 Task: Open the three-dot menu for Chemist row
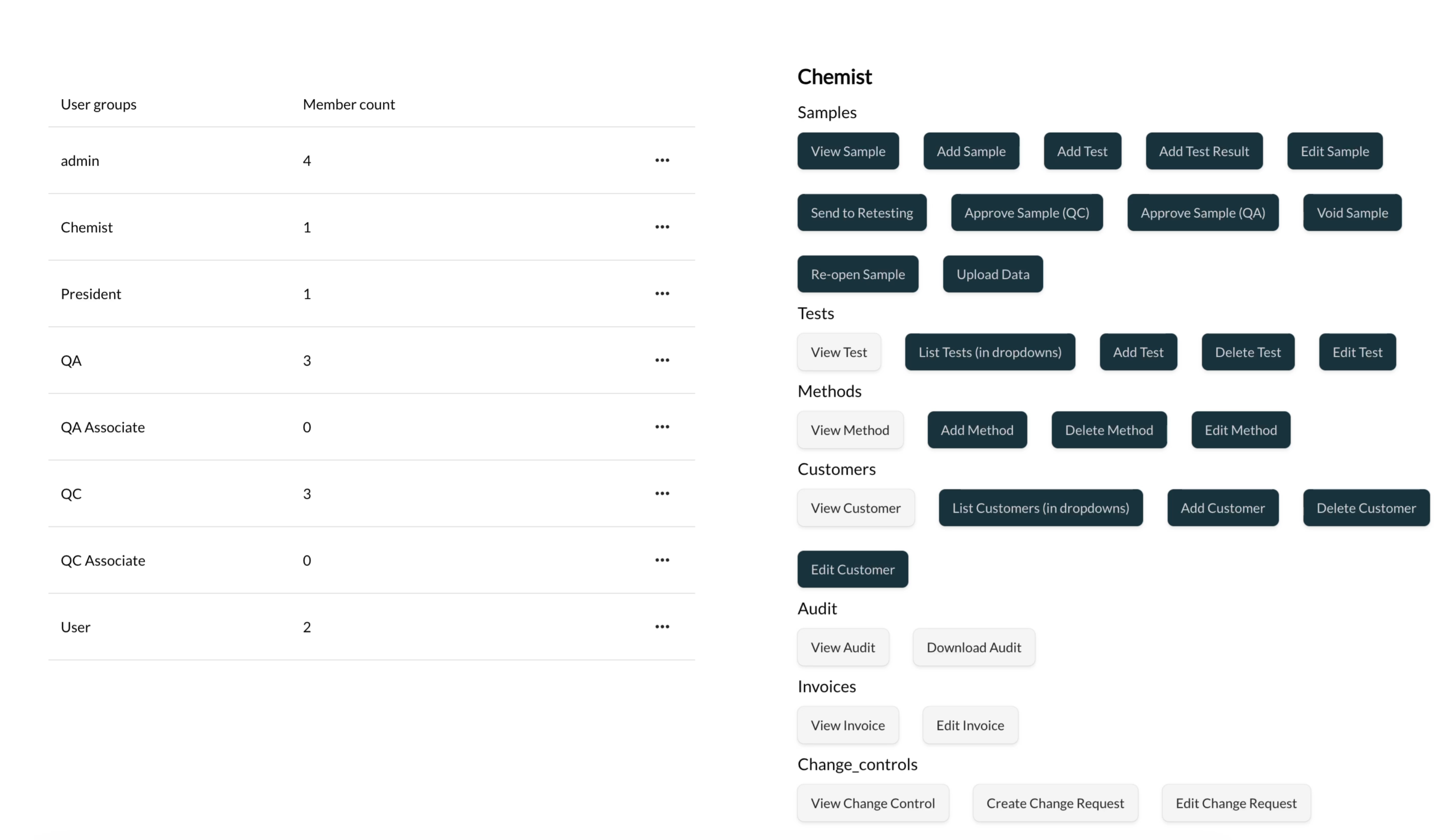[662, 227]
